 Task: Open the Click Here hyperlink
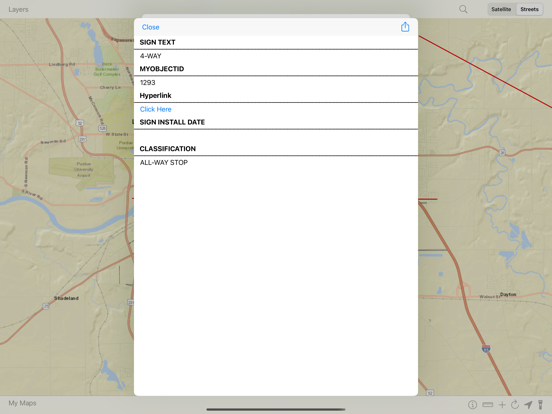[x=156, y=109]
